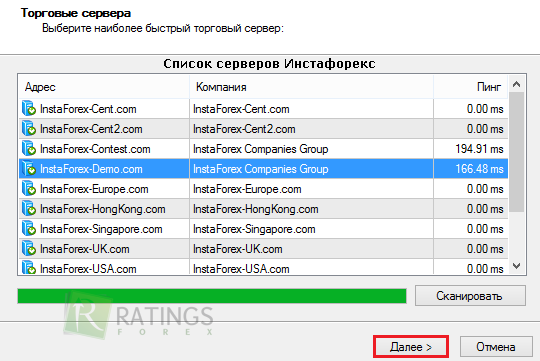
Task: Click company cell InstaForex-Europe.com
Action: tap(311, 189)
